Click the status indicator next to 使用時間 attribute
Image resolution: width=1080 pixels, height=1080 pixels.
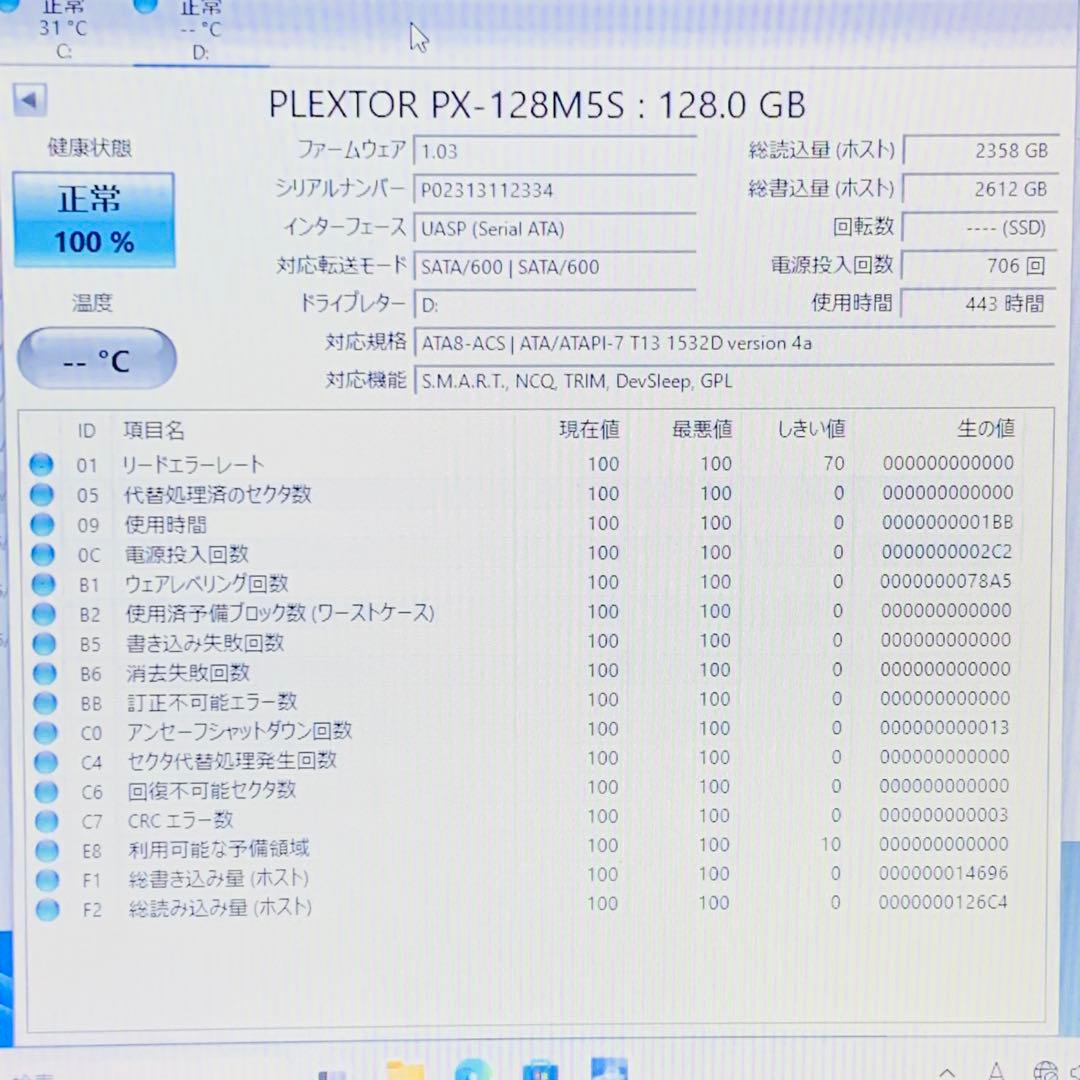42,523
